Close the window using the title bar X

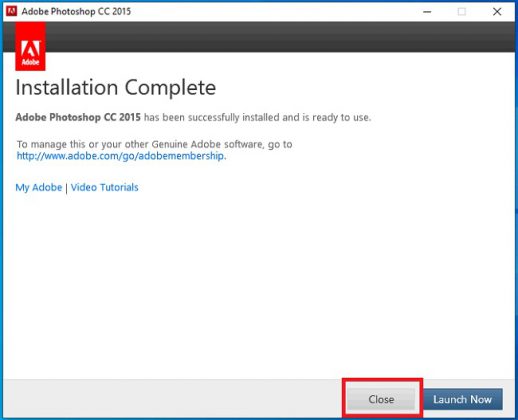click(x=497, y=12)
